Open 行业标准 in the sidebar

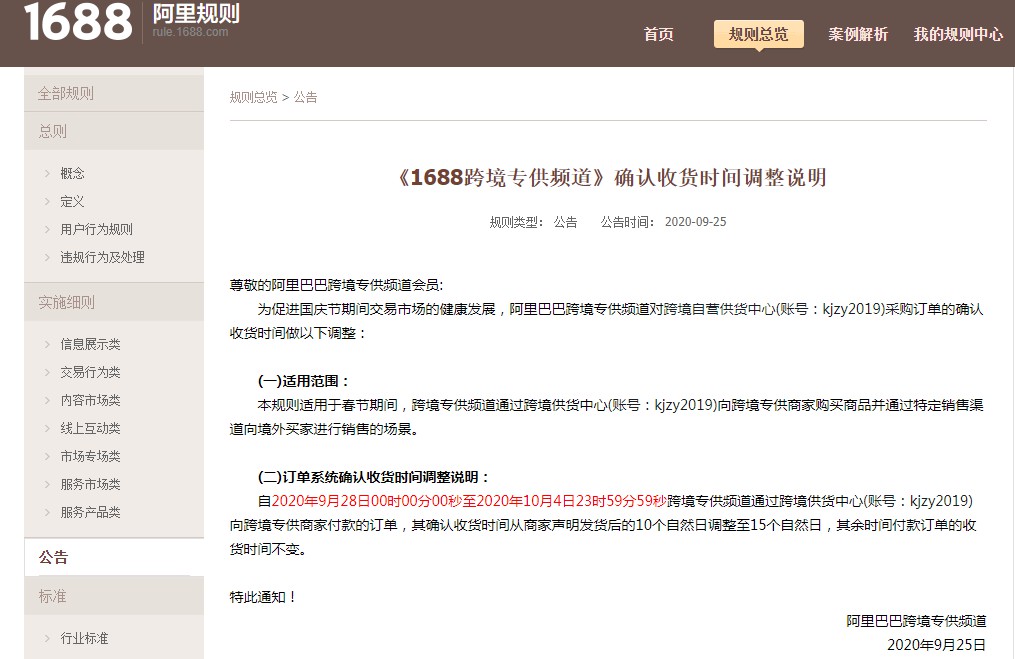pyautogui.click(x=84, y=638)
